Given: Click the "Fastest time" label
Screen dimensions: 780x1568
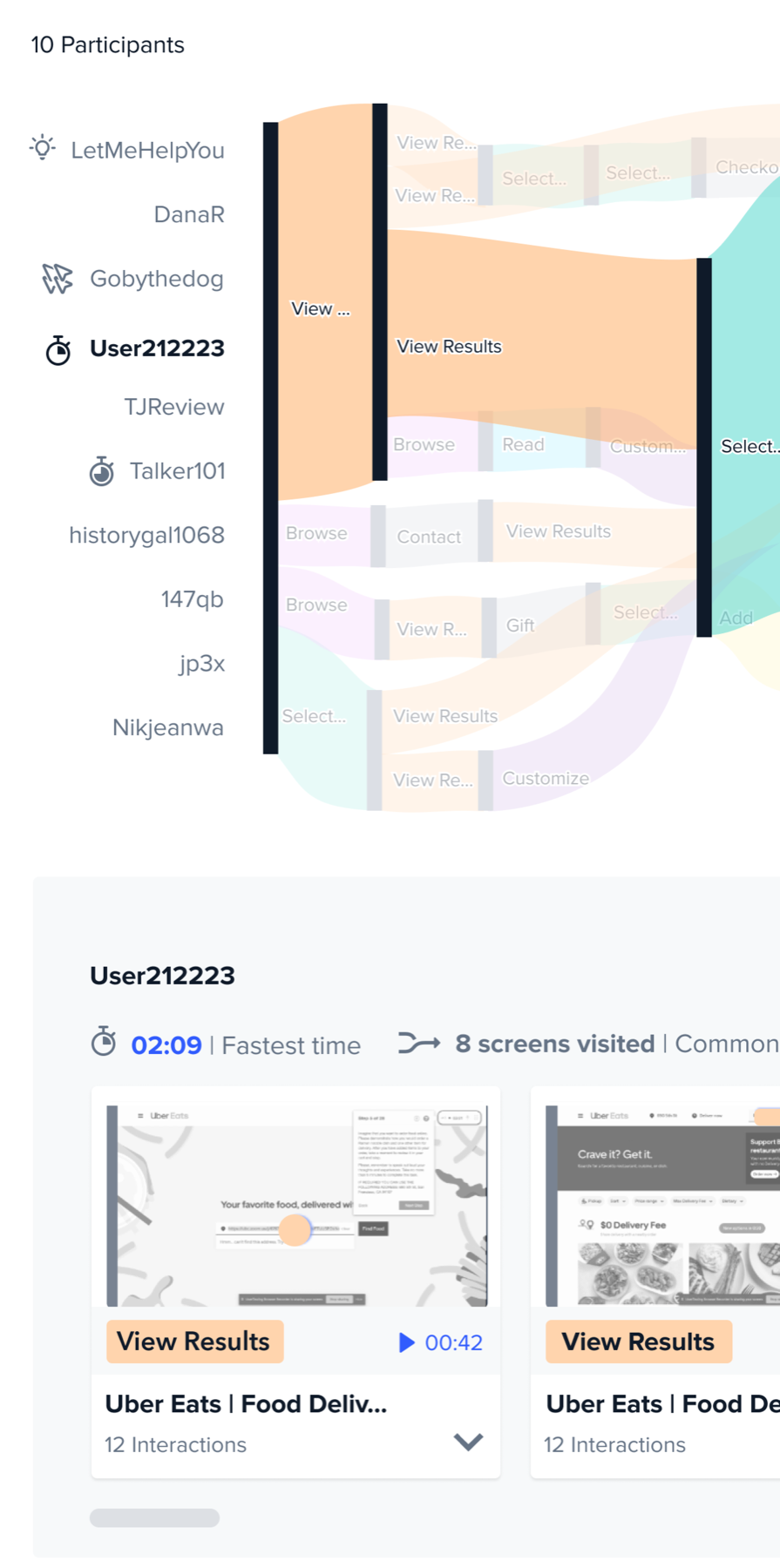Looking at the screenshot, I should (291, 1045).
